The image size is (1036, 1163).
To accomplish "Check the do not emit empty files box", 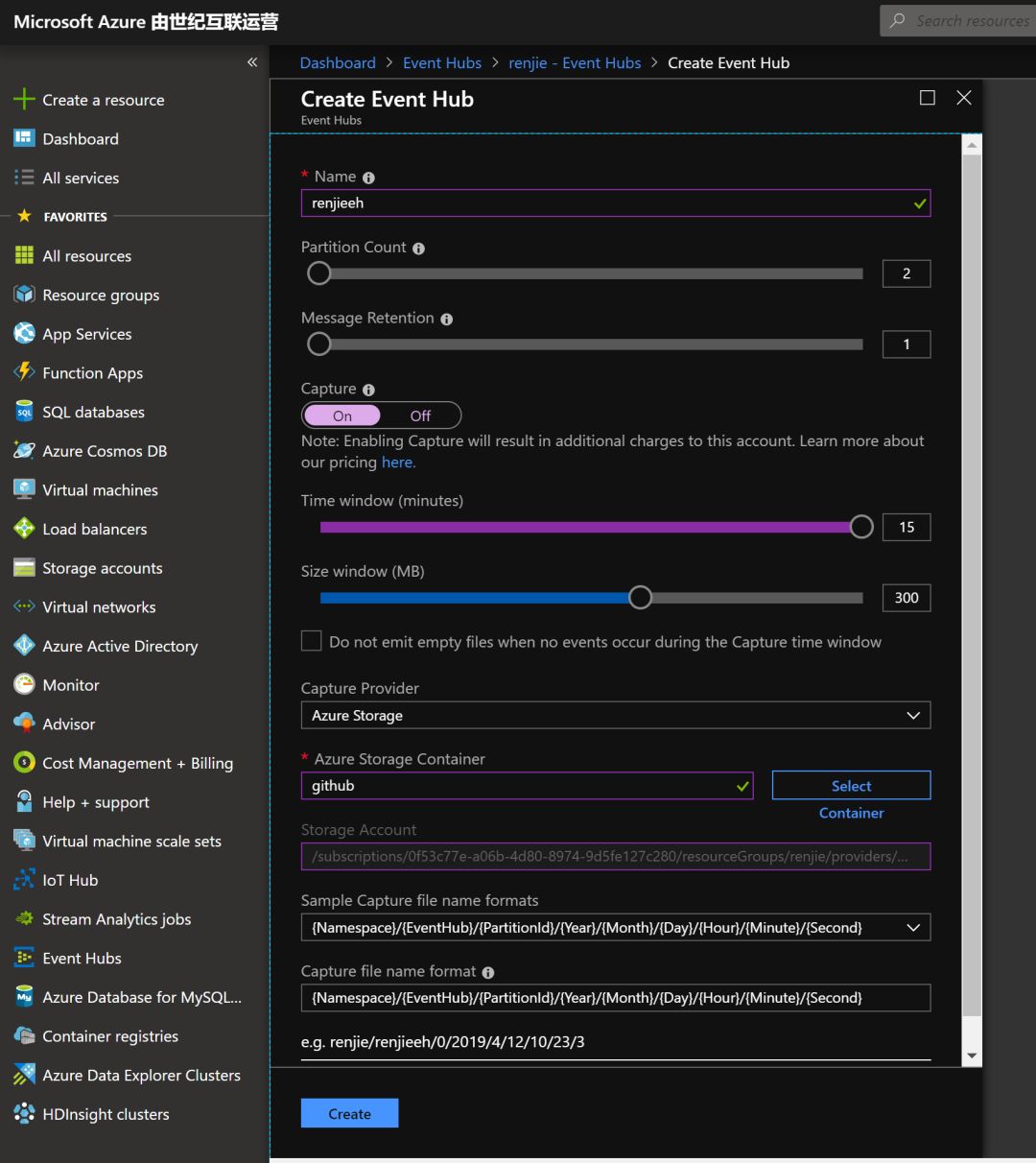I will [x=312, y=641].
